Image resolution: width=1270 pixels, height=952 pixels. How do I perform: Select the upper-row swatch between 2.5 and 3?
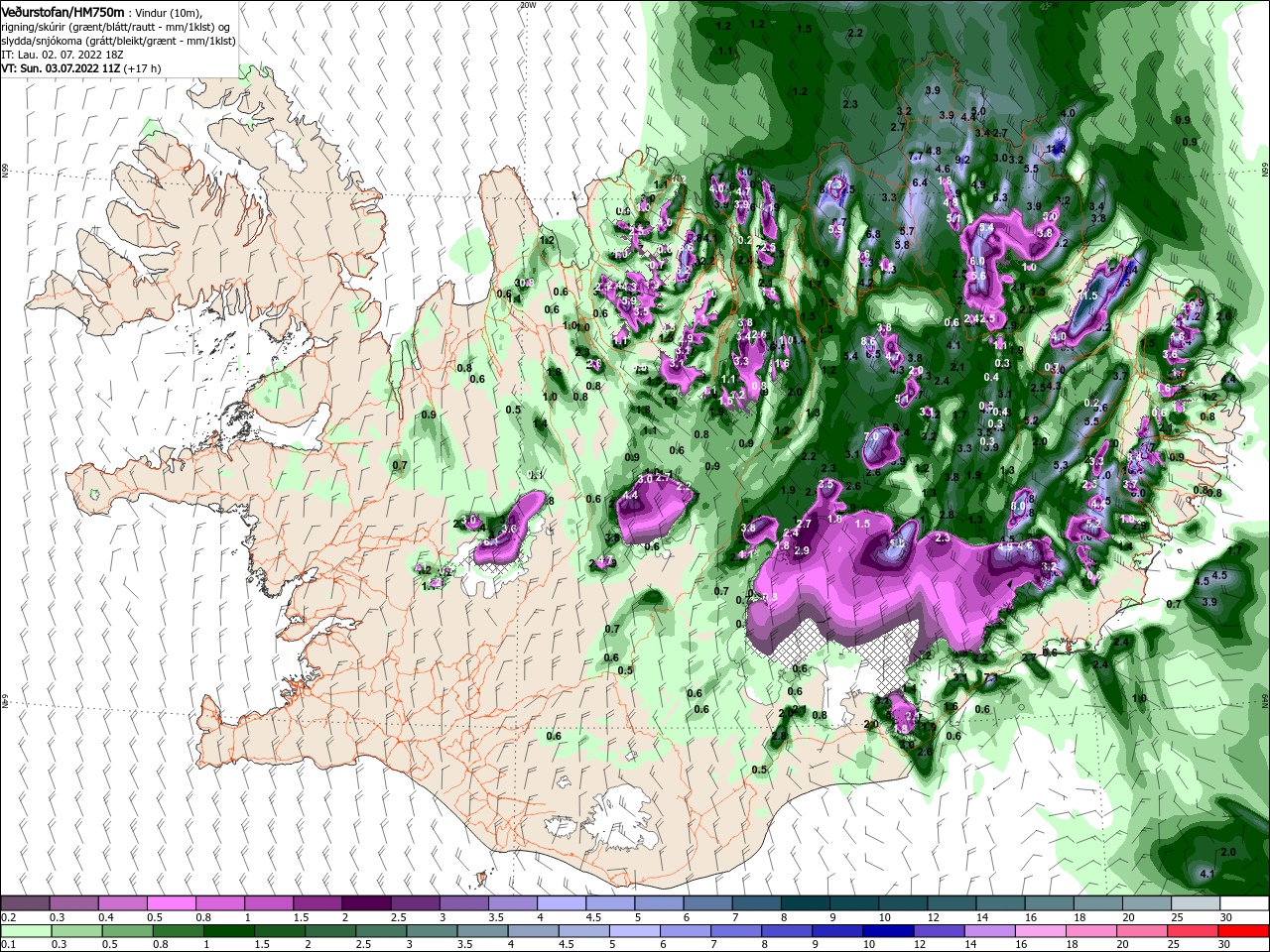pos(416,903)
